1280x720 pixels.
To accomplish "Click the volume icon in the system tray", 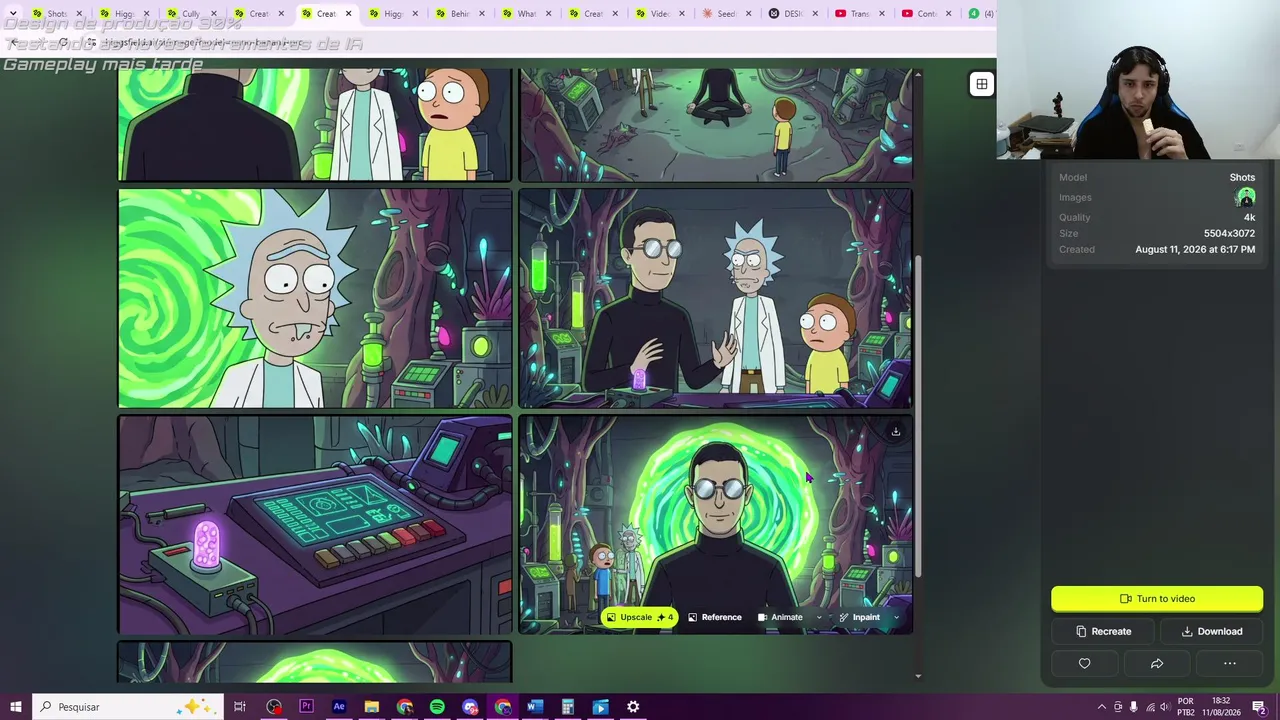I will click(1164, 707).
